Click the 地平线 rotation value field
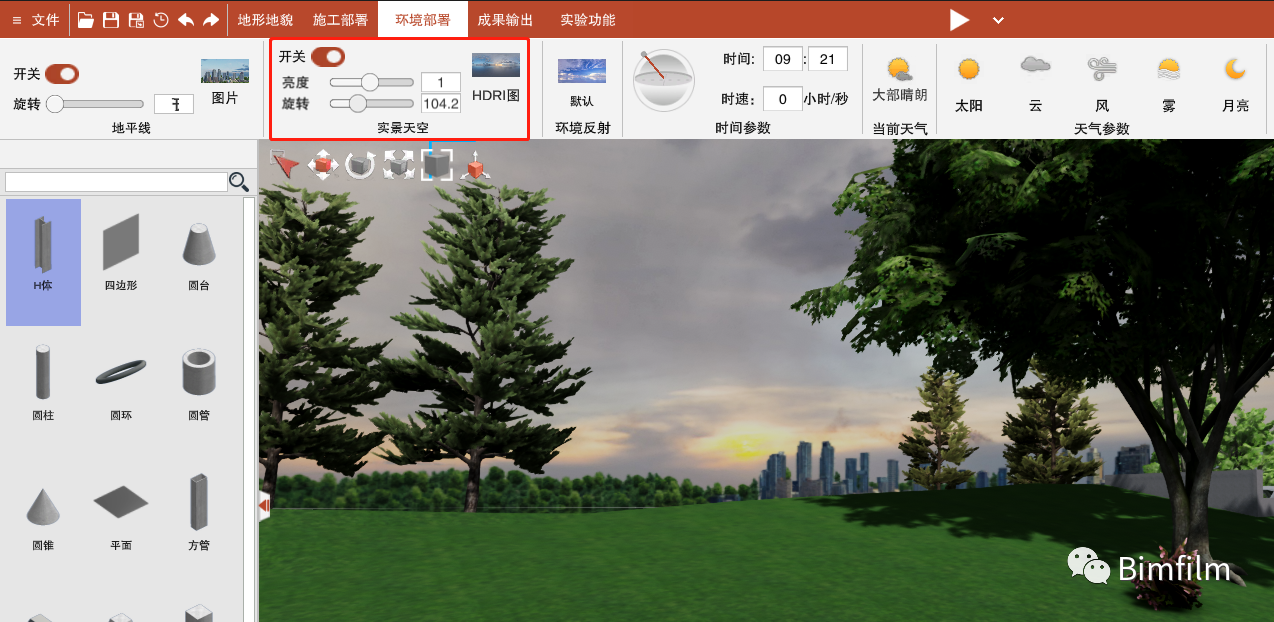 coord(174,104)
